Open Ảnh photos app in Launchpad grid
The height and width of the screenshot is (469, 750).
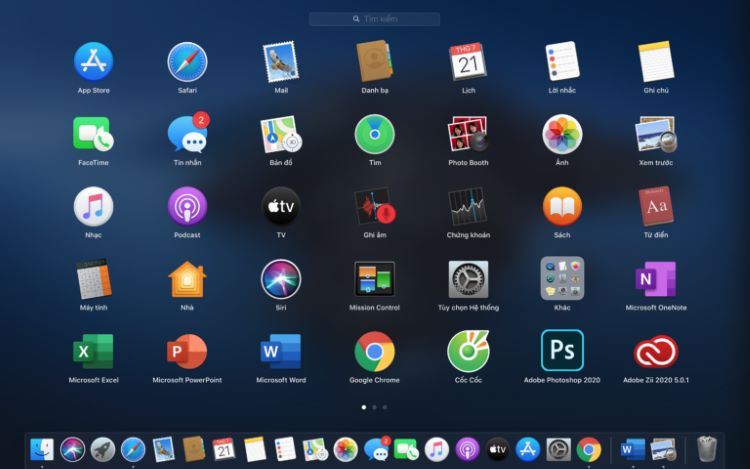tap(562, 134)
